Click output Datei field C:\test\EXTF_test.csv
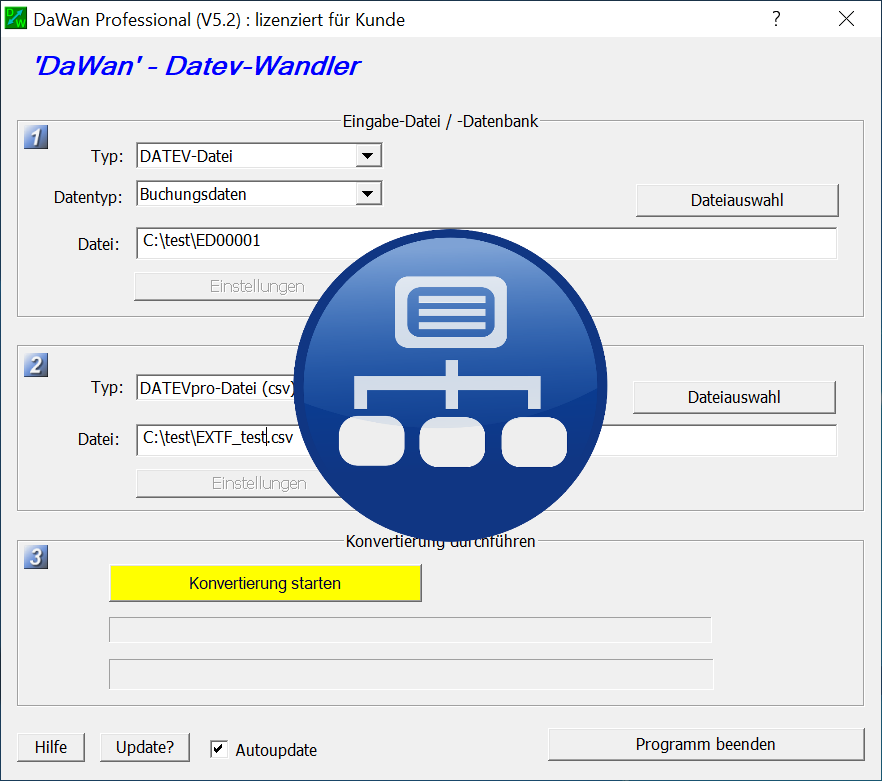This screenshot has height=781, width=882. tap(487, 440)
